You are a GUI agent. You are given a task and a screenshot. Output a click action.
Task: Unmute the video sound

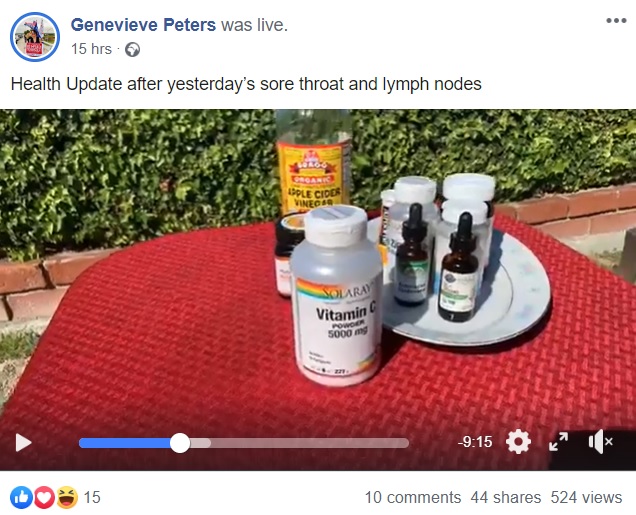(x=601, y=442)
